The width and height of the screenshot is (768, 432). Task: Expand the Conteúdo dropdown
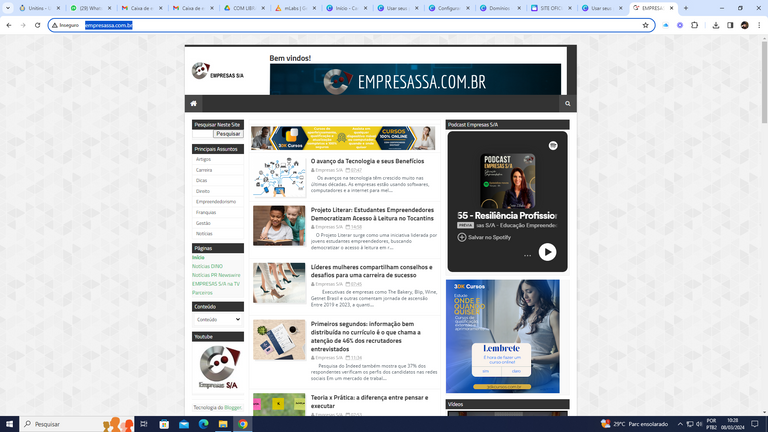pyautogui.click(x=217, y=319)
